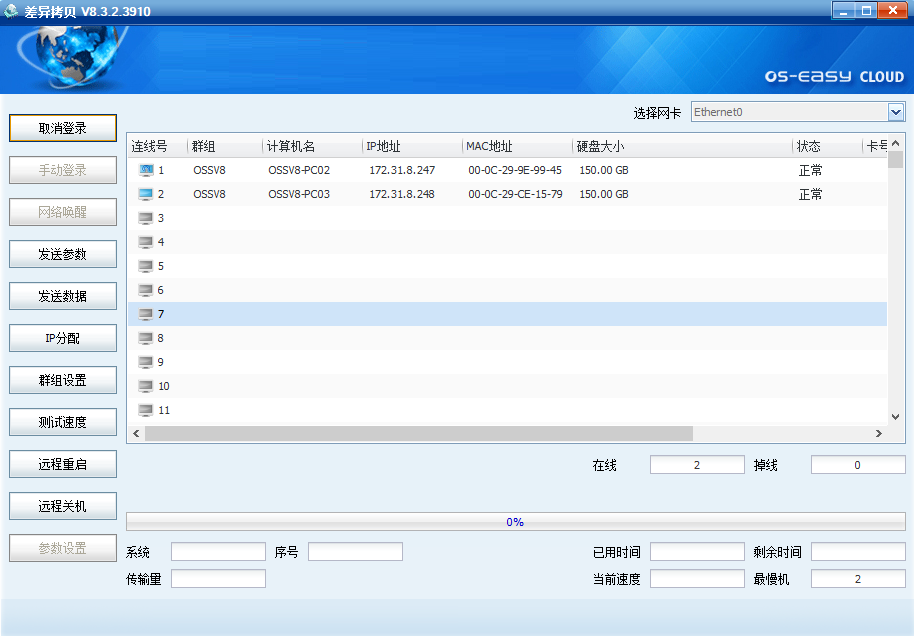Click the gray computer icon in row 5
This screenshot has width=914, height=636.
146,266
